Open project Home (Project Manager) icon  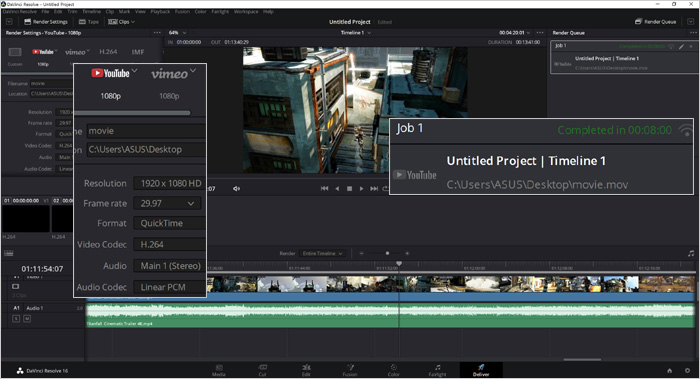pyautogui.click(x=669, y=371)
